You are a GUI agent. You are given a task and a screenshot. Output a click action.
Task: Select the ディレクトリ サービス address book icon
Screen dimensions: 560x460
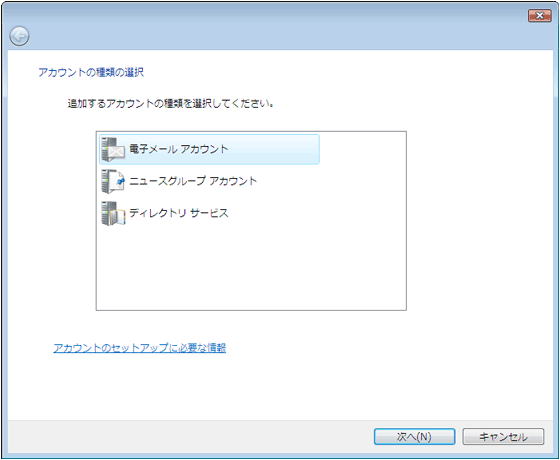(x=113, y=214)
